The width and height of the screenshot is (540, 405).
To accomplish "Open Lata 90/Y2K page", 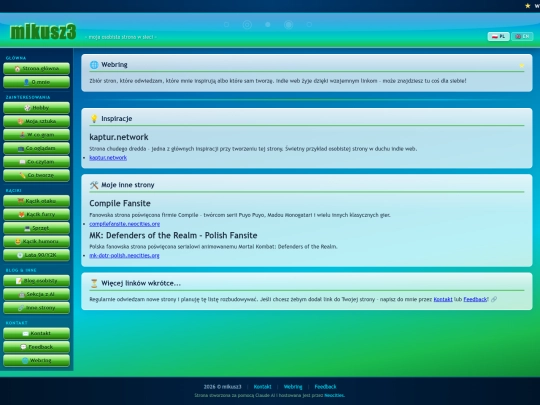I will pos(37,255).
